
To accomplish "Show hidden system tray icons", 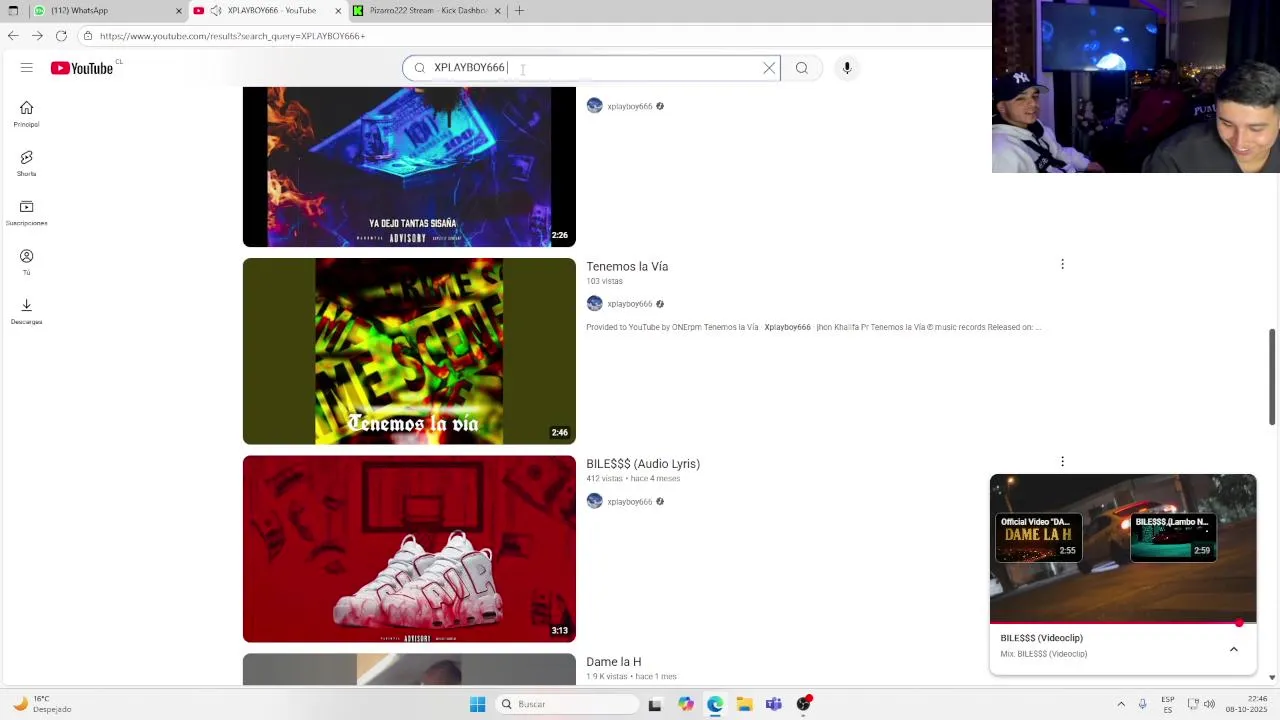I will pos(1121,704).
